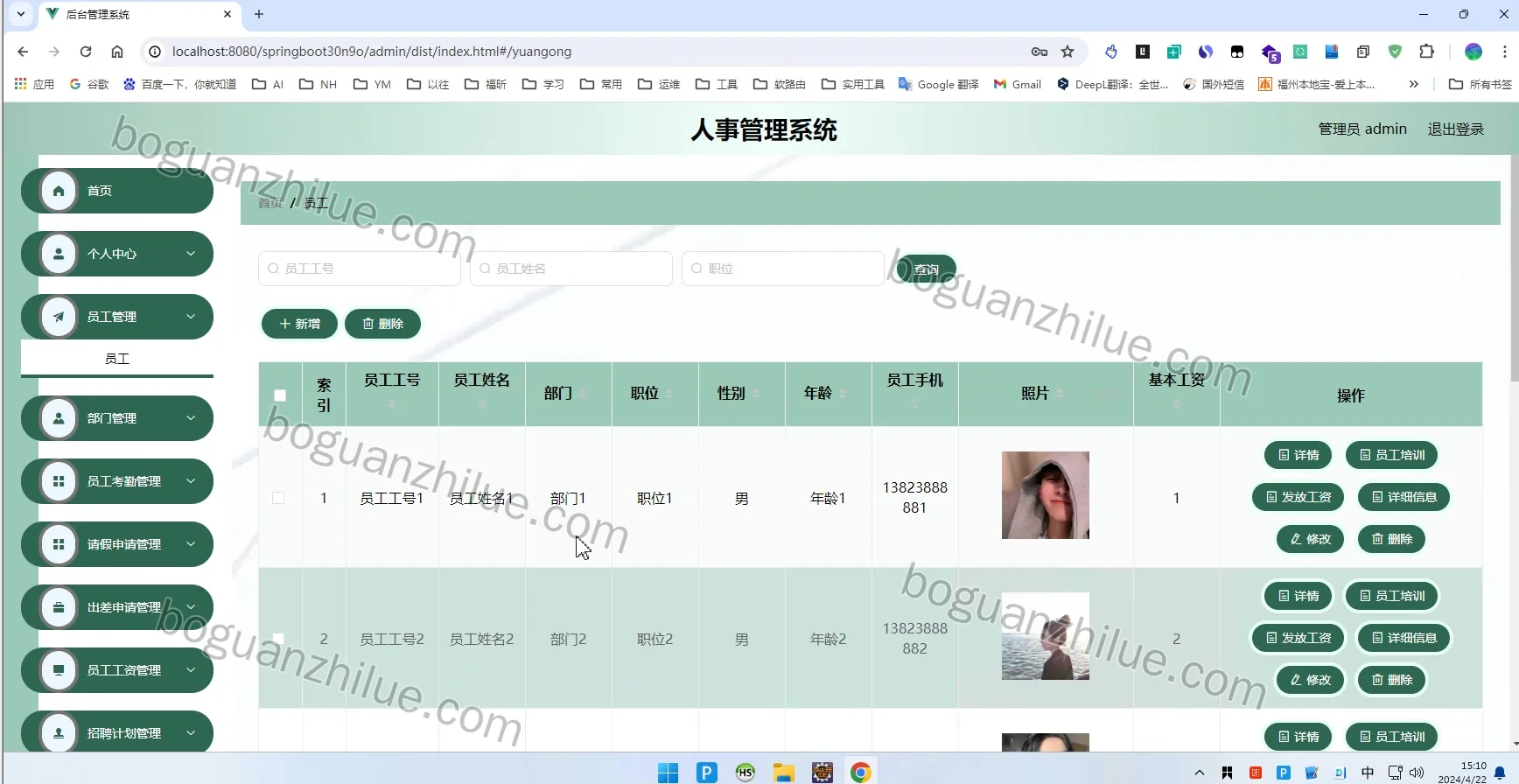Click the user icon beside 部门管理
The width and height of the screenshot is (1519, 784).
59,418
